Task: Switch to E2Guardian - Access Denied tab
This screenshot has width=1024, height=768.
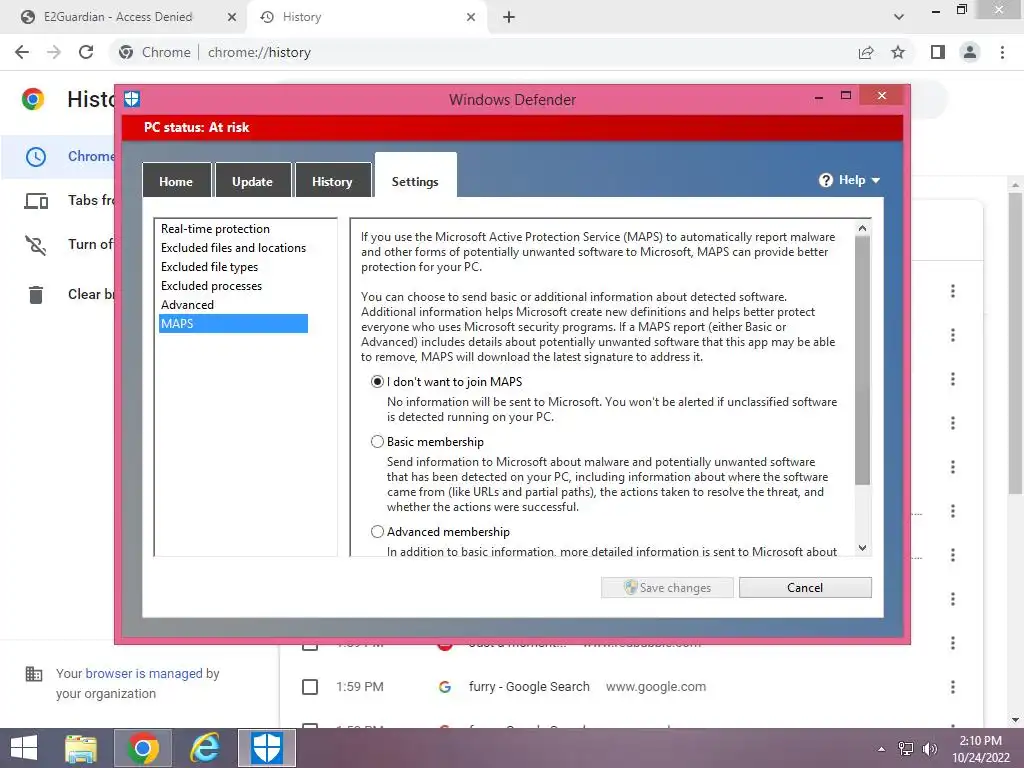Action: [118, 17]
